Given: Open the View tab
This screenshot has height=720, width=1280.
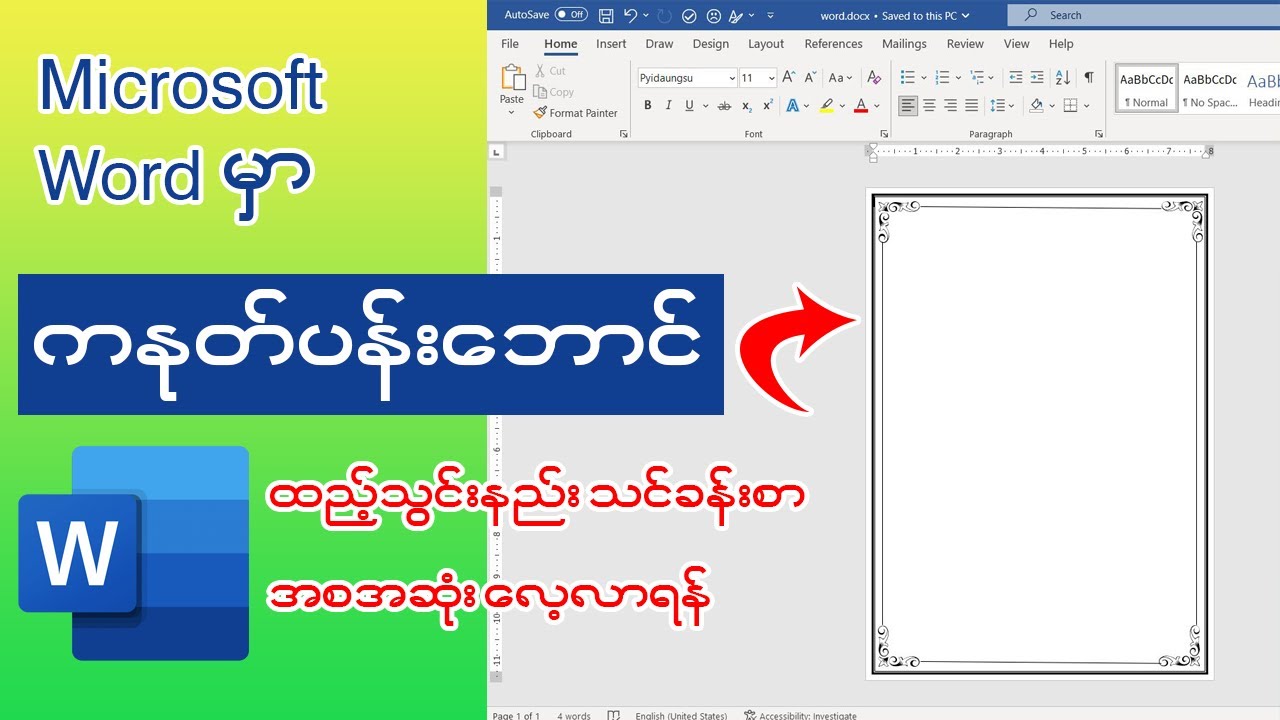Looking at the screenshot, I should pos(1016,44).
